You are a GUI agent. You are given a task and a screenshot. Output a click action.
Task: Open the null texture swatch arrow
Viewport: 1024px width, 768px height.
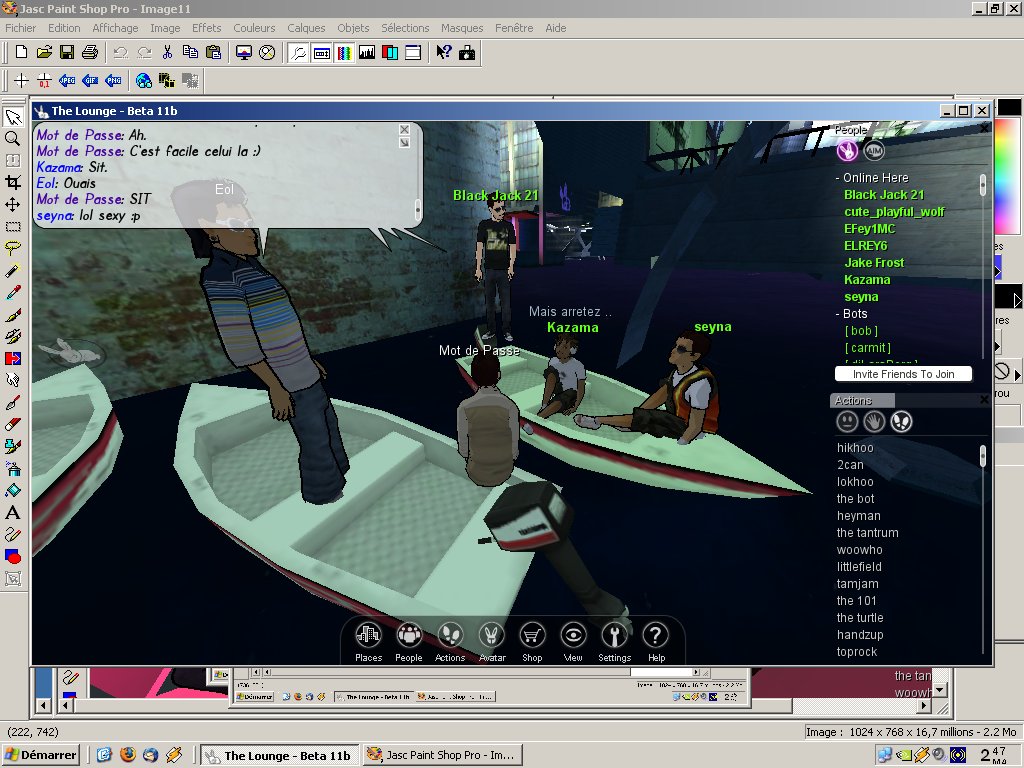(x=1017, y=375)
